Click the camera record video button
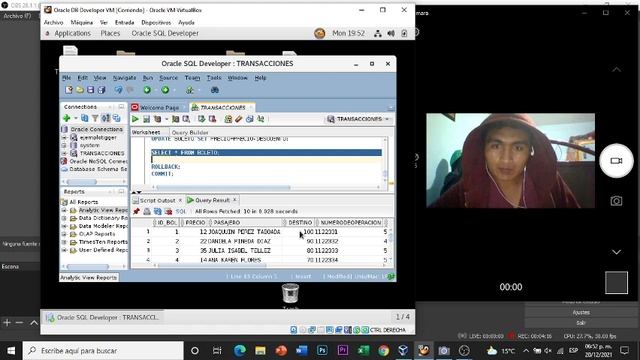This screenshot has height=360, width=640. (x=616, y=161)
